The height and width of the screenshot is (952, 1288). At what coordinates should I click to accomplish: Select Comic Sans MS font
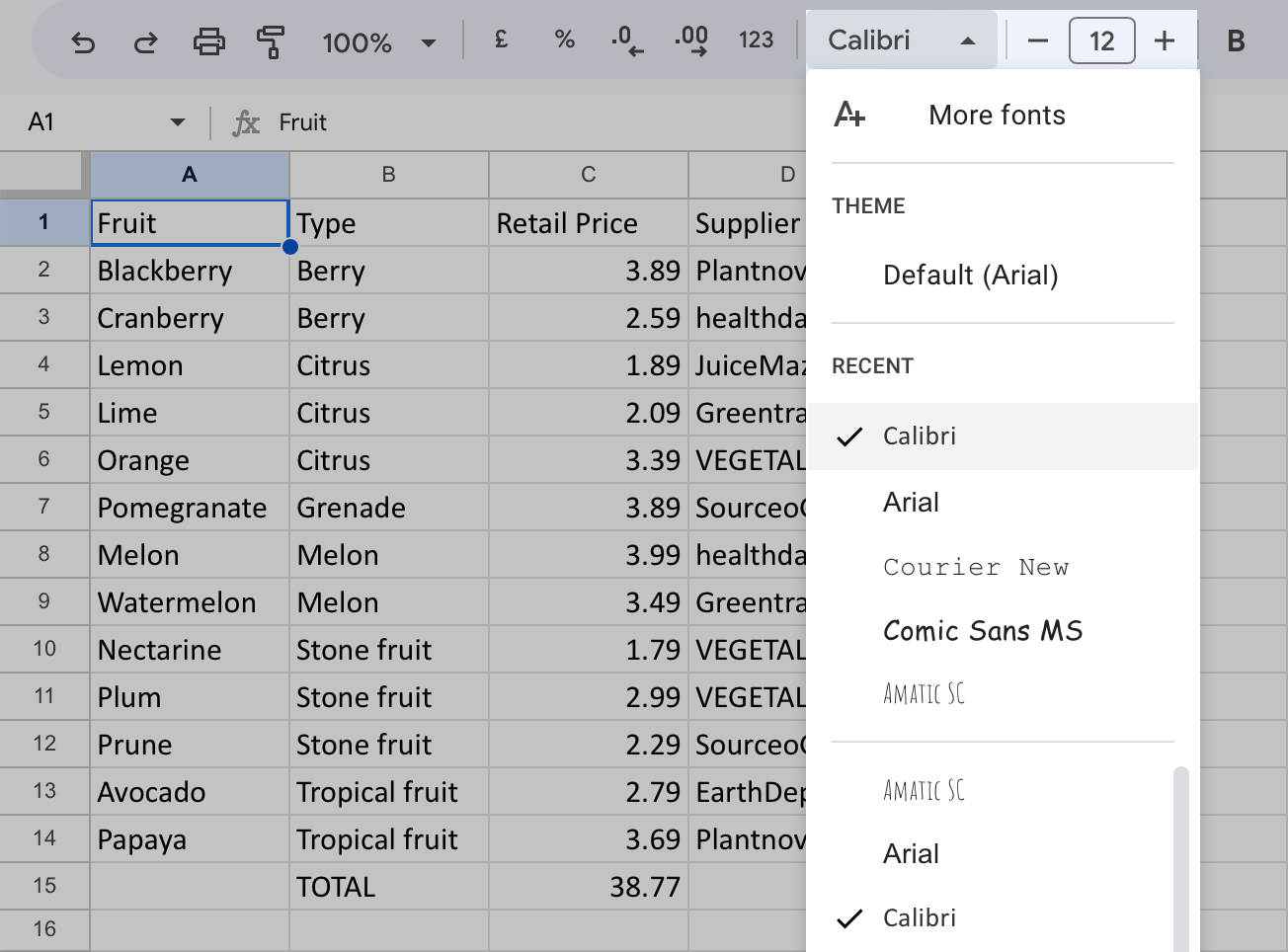coord(1003,631)
